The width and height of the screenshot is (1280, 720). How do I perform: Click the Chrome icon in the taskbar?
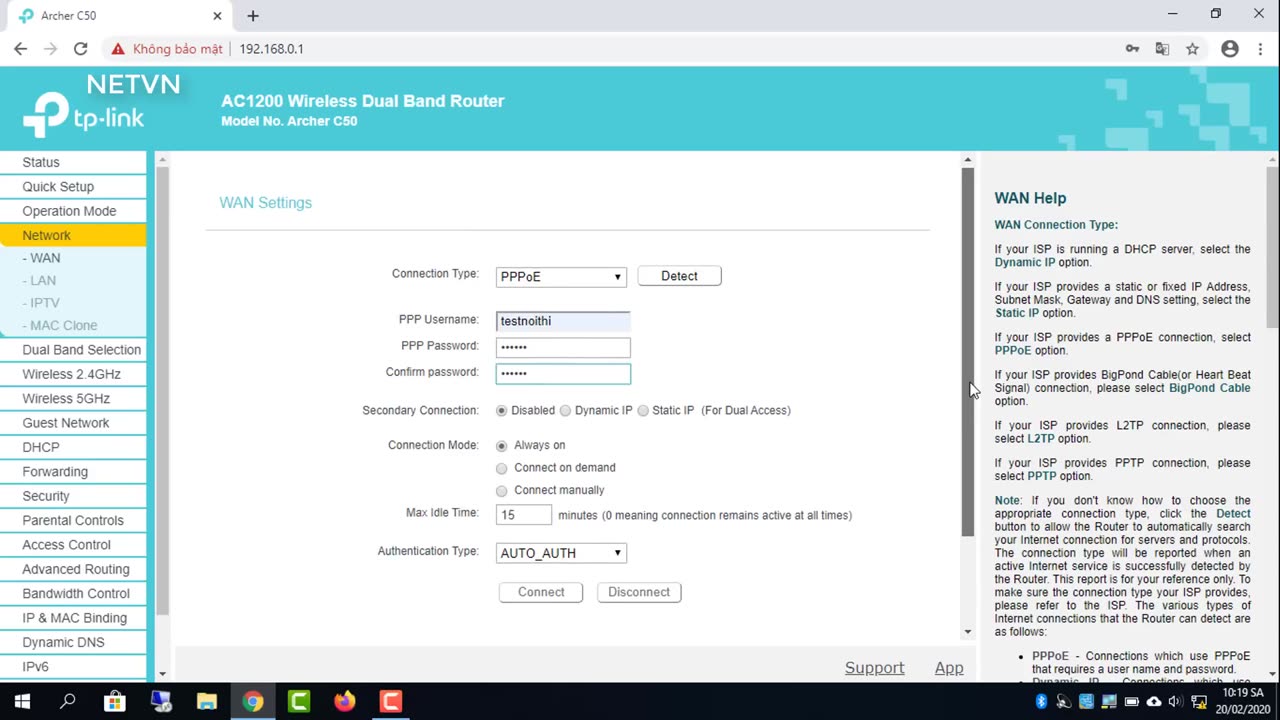coord(252,701)
